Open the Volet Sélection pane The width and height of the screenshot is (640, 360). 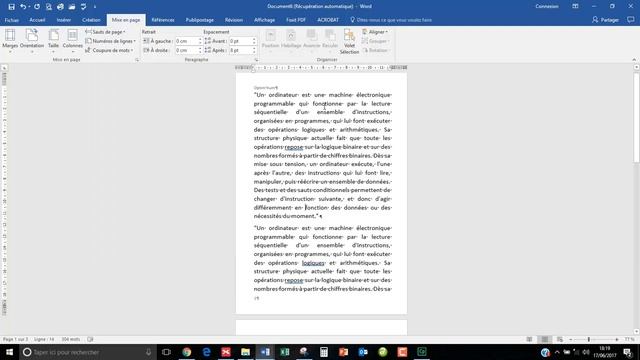349,41
